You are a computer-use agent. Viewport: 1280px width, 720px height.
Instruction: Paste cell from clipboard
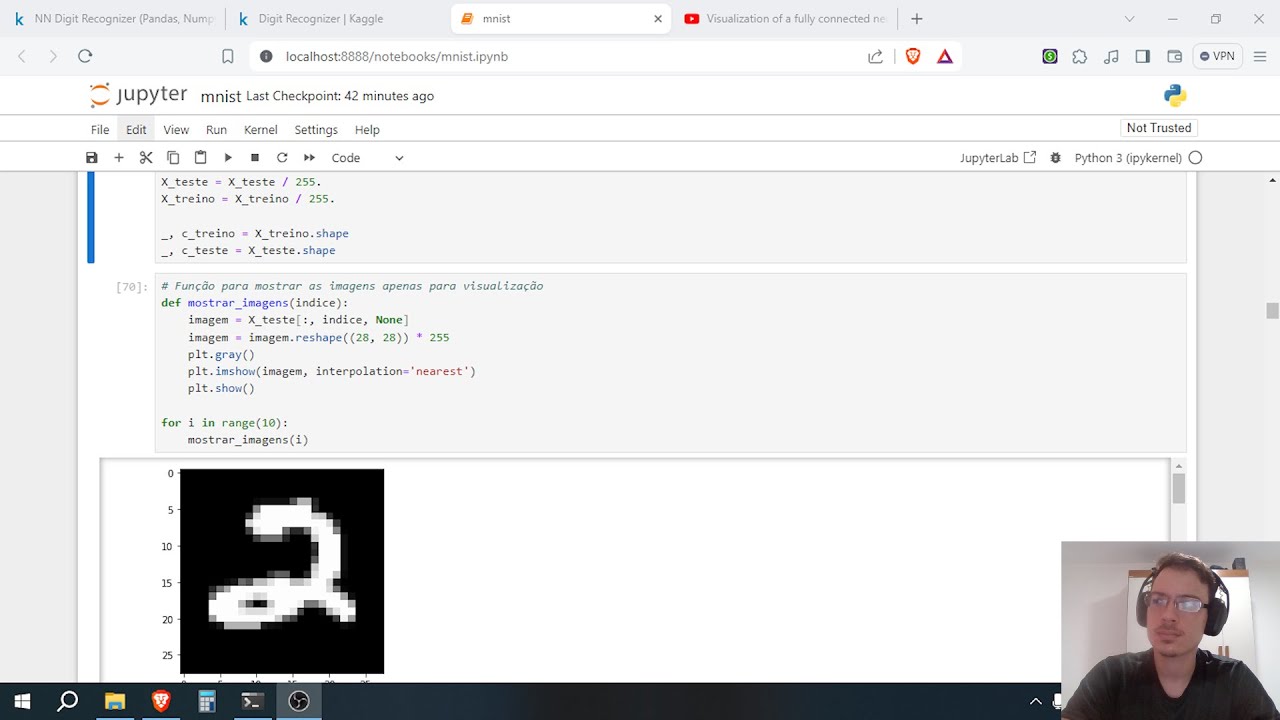[x=200, y=158]
